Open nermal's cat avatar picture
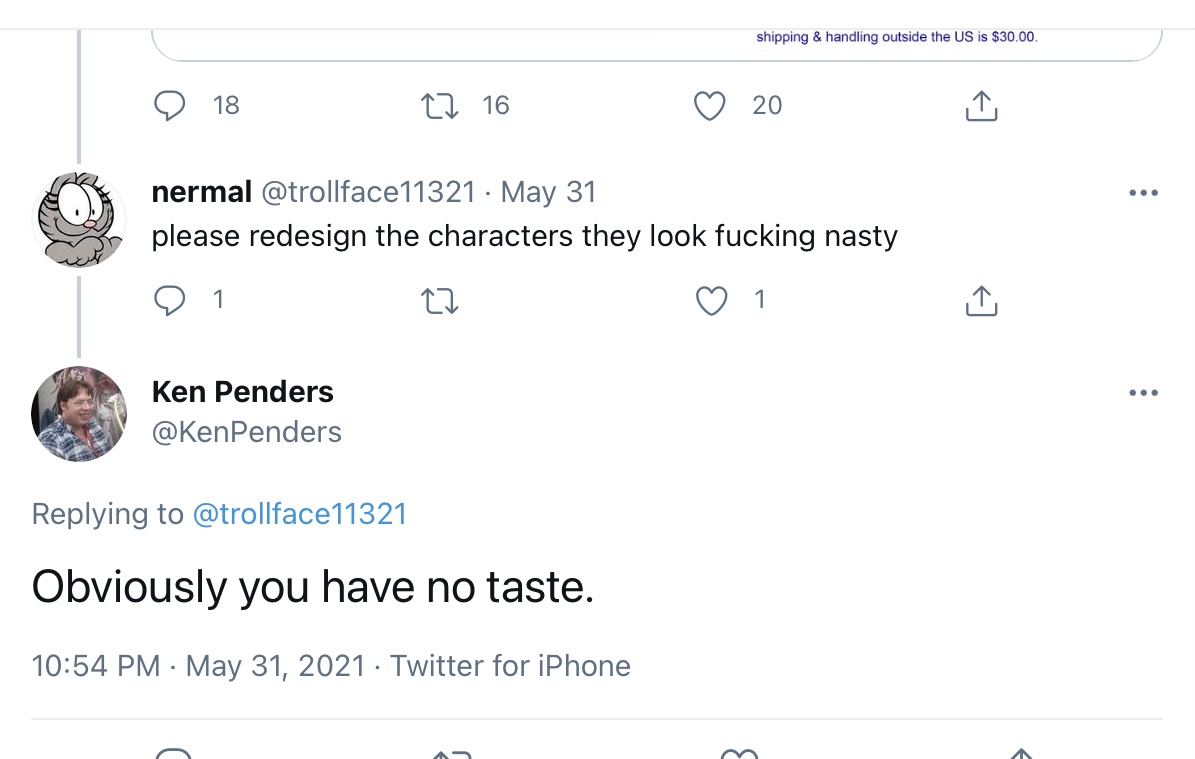The image size is (1195, 759). coord(79,219)
